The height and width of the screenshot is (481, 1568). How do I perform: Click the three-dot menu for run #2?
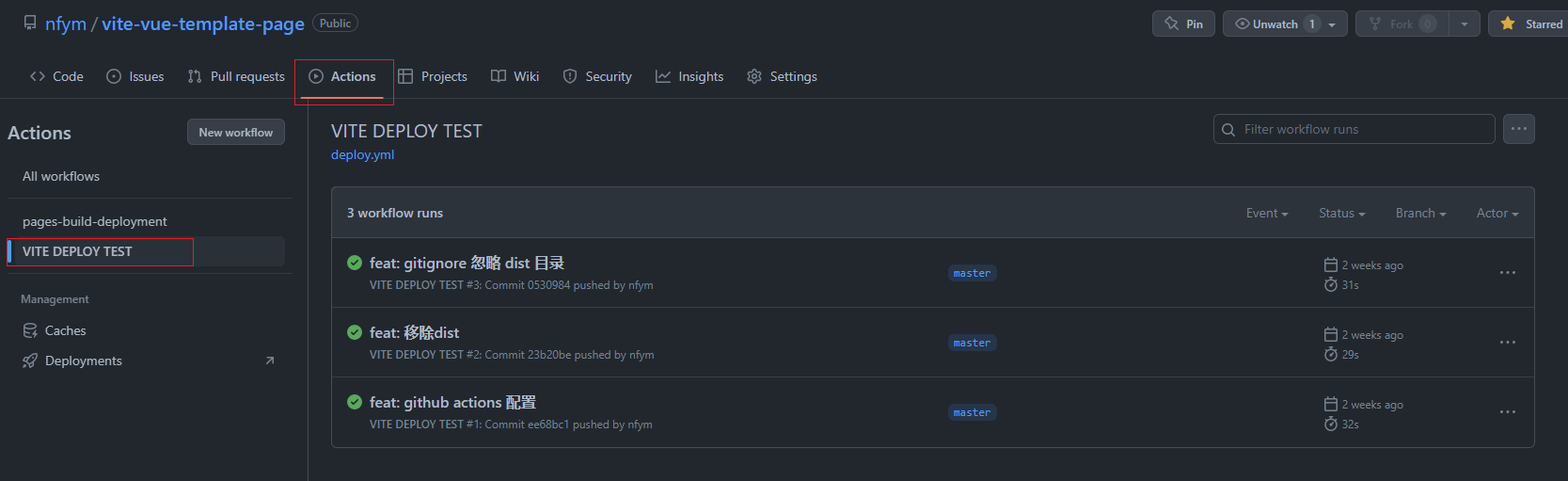(x=1507, y=343)
